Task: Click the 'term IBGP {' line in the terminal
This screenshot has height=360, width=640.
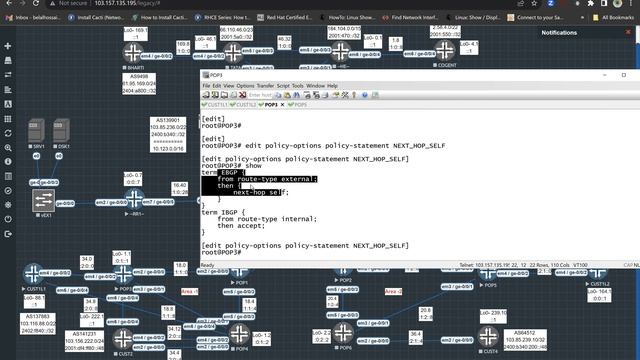Action: (x=223, y=212)
